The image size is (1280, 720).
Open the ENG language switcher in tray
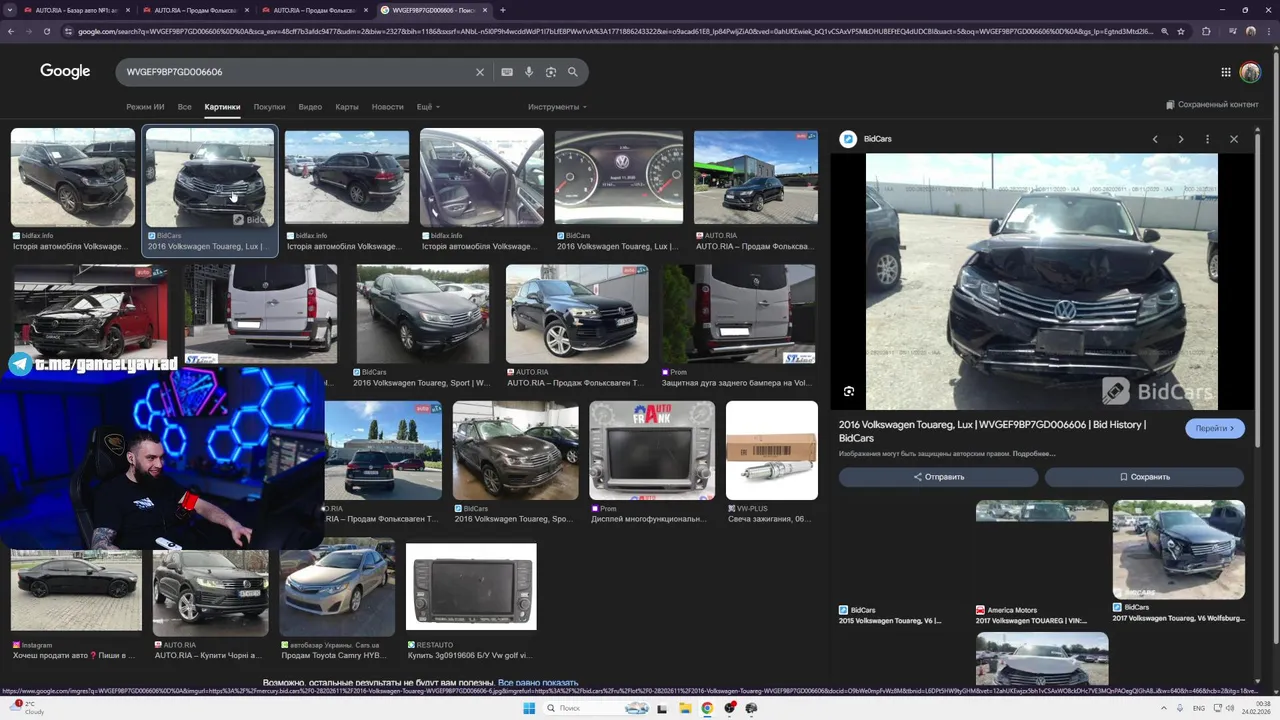(1199, 708)
